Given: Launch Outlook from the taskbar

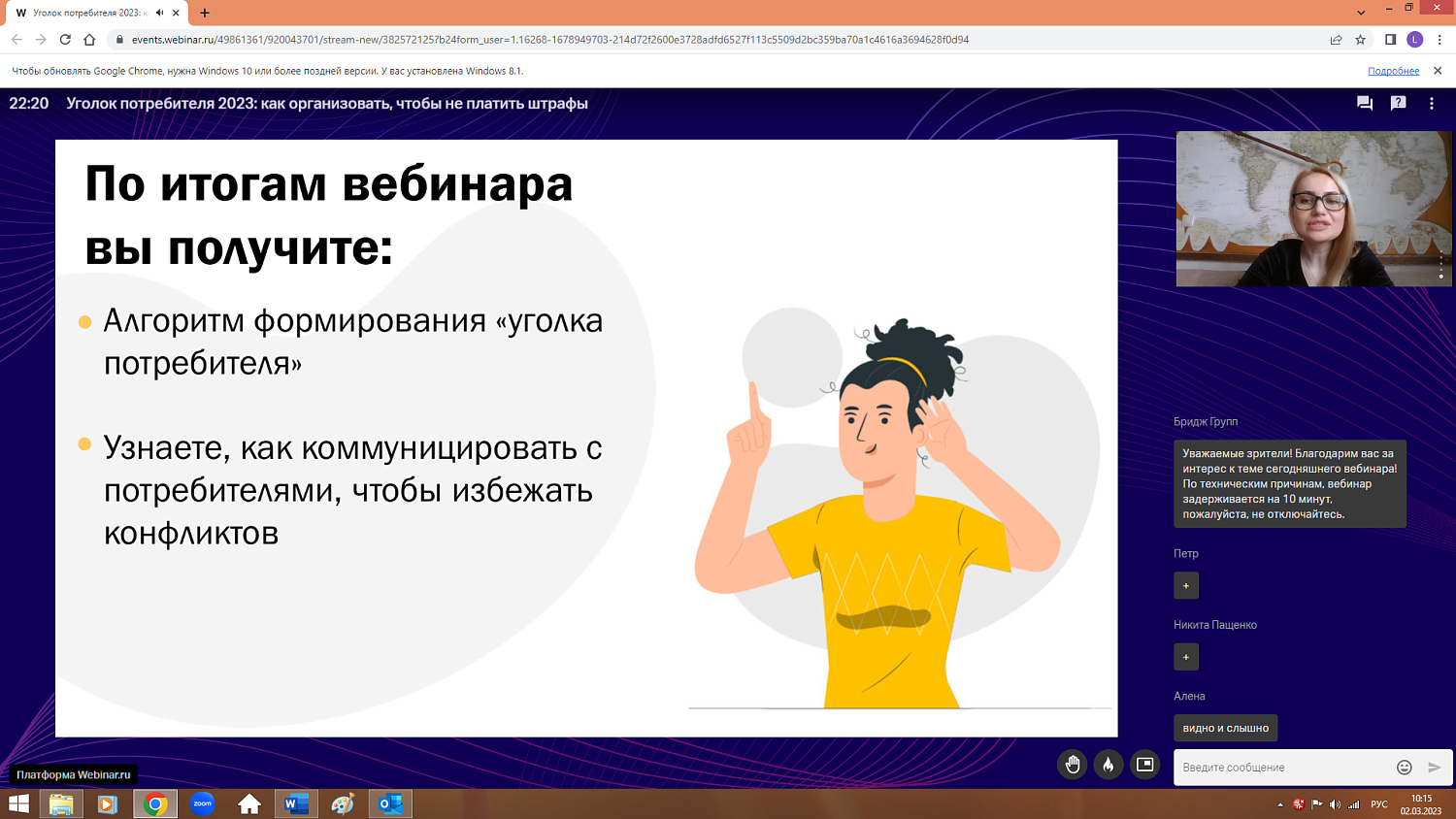Looking at the screenshot, I should 390,803.
